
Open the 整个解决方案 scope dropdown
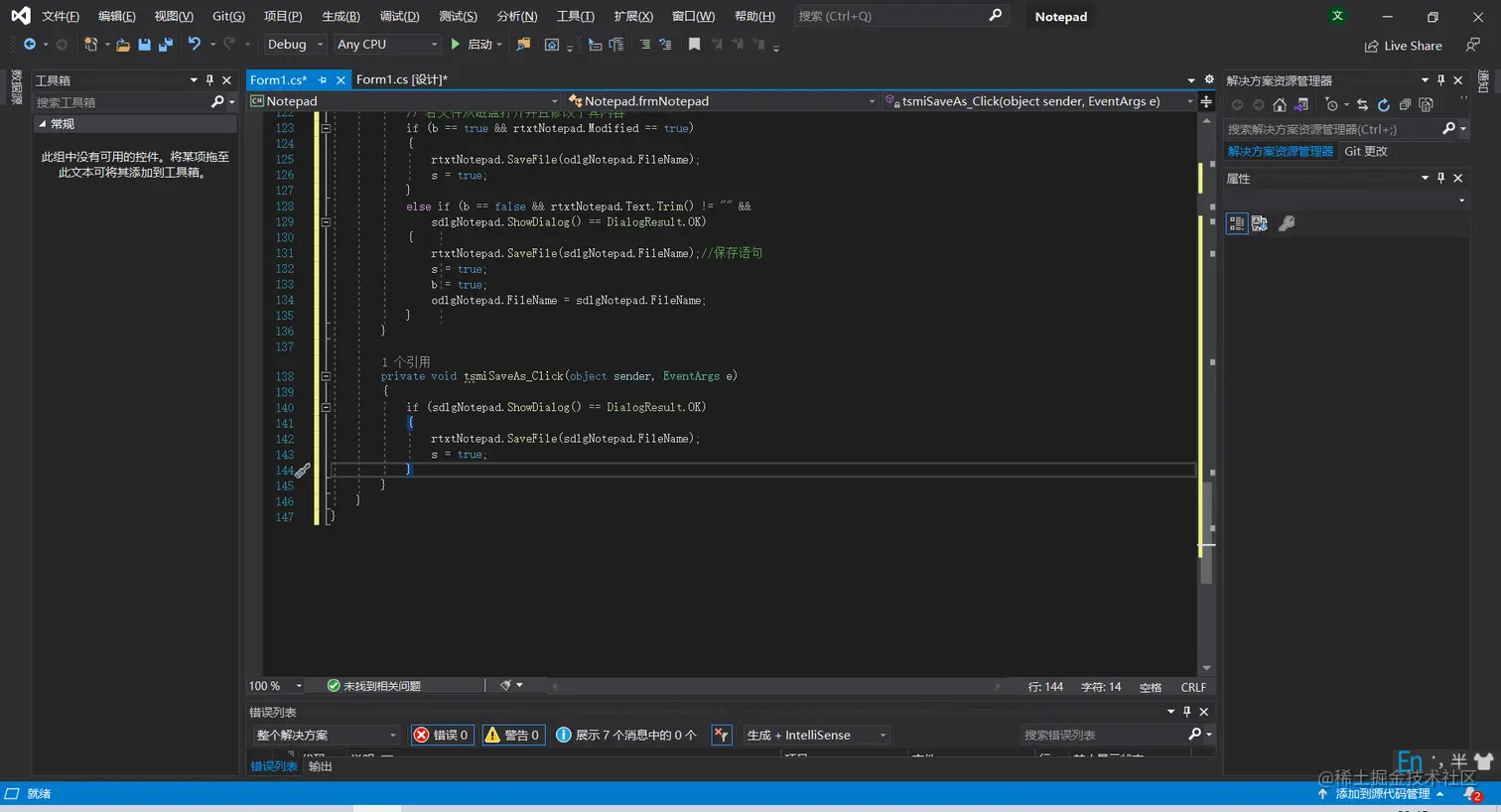[326, 735]
